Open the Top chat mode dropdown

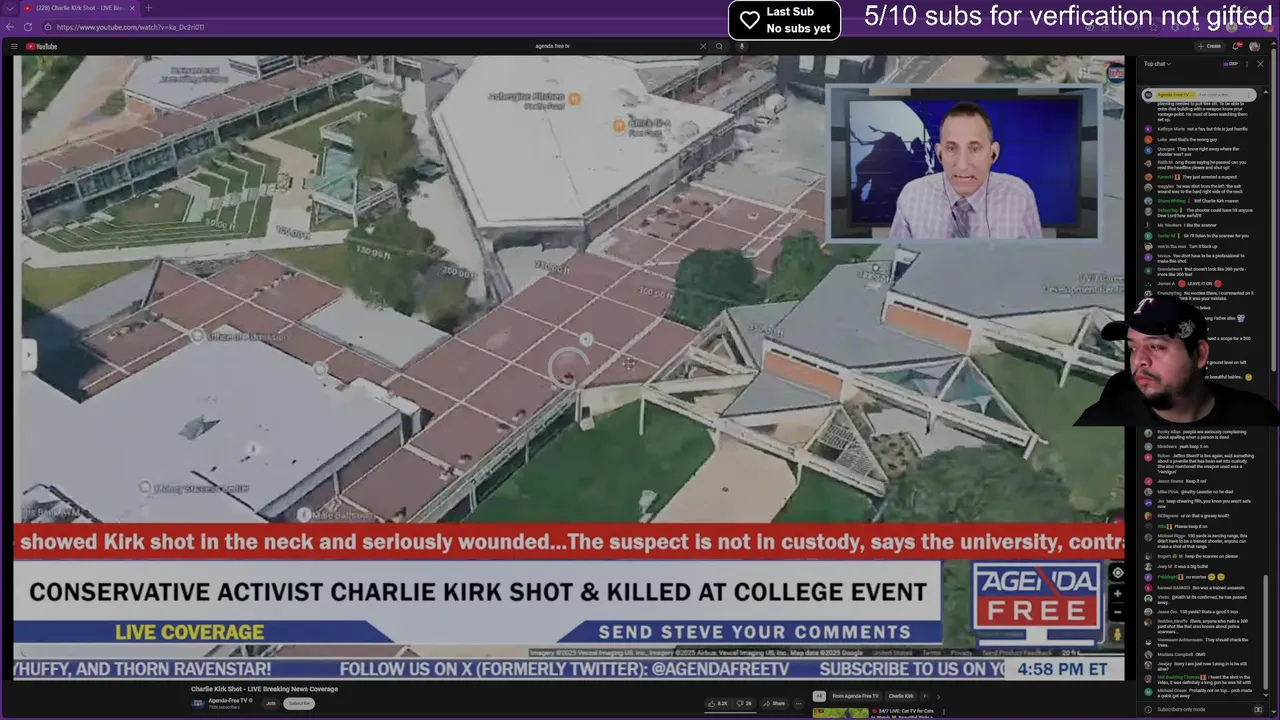pyautogui.click(x=1156, y=64)
